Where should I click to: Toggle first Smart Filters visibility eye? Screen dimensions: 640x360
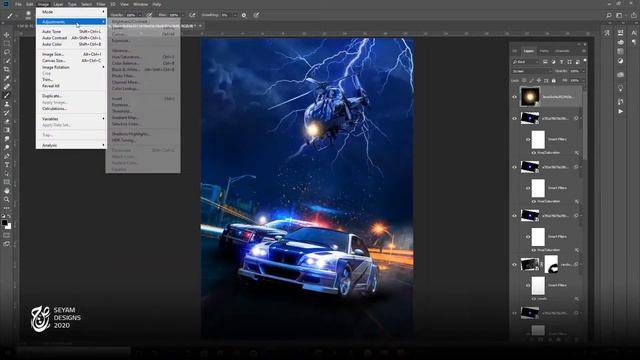pos(527,140)
